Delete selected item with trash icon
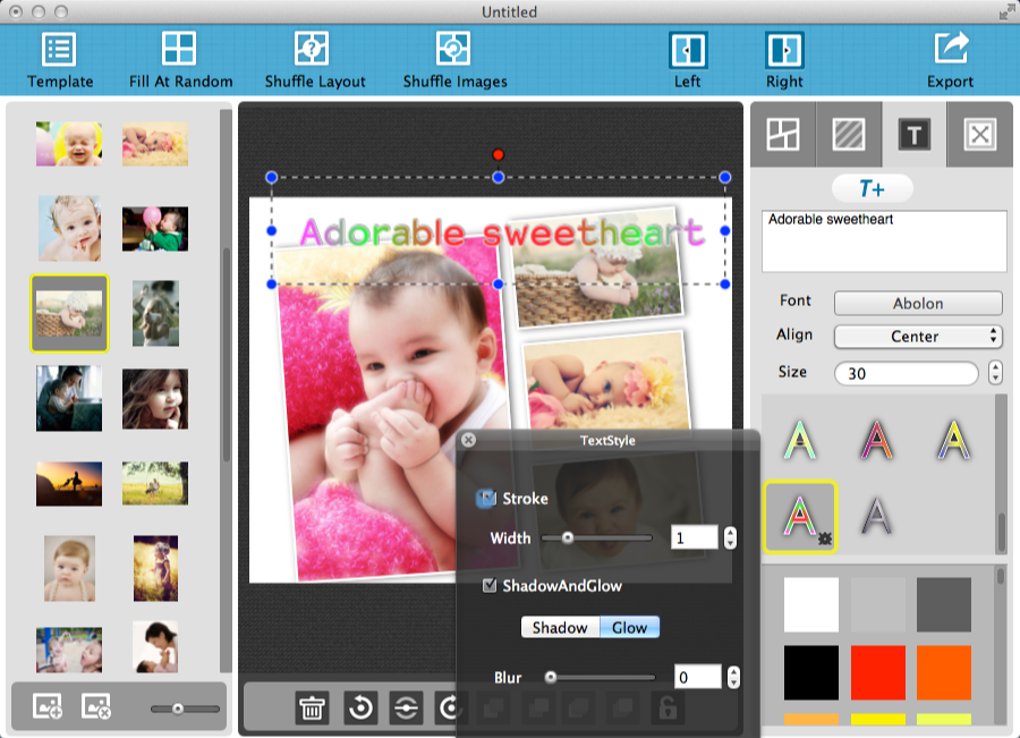The image size is (1020, 738). click(312, 708)
